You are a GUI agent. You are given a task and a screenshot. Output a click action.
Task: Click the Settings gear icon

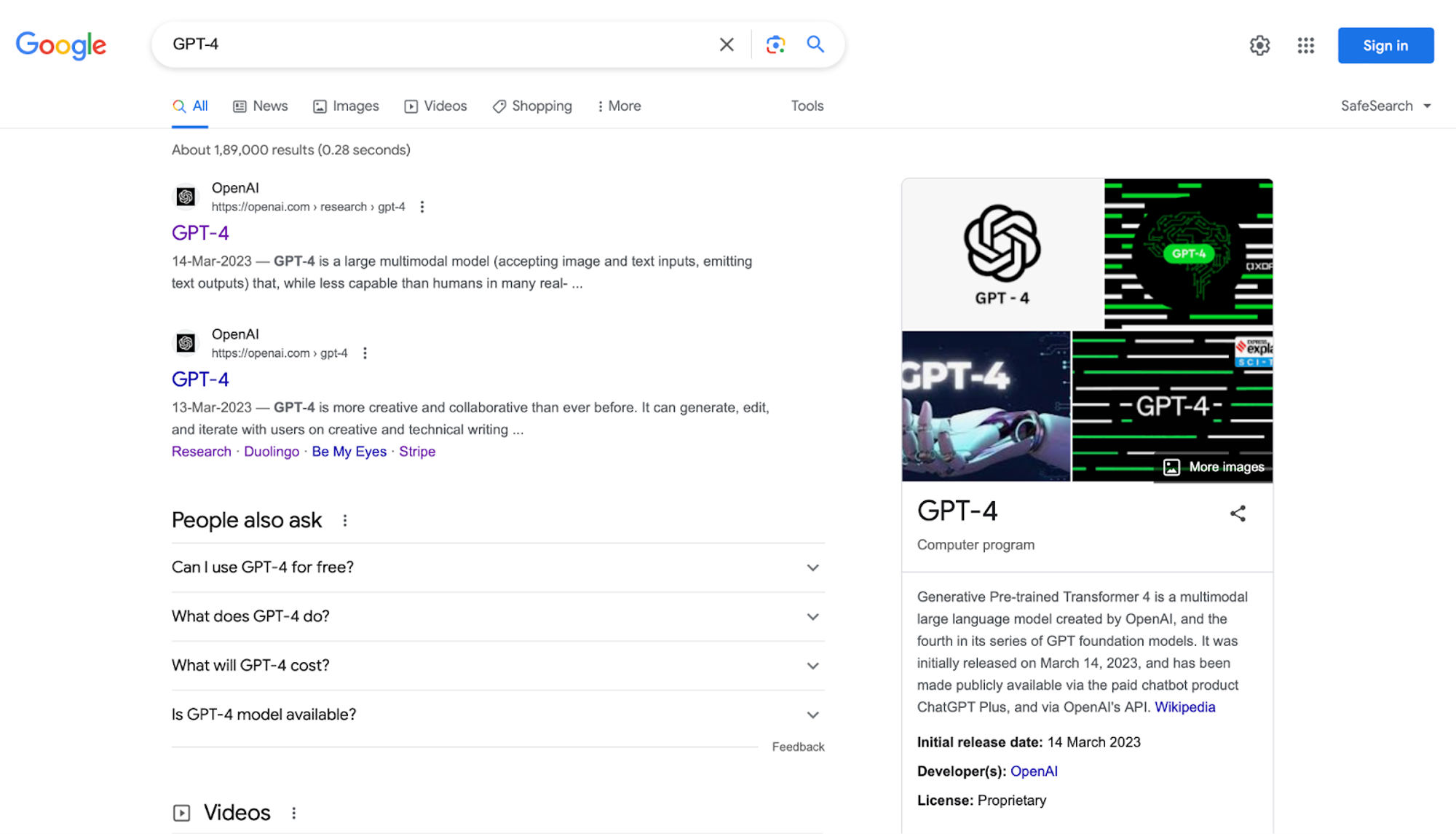pyautogui.click(x=1260, y=43)
